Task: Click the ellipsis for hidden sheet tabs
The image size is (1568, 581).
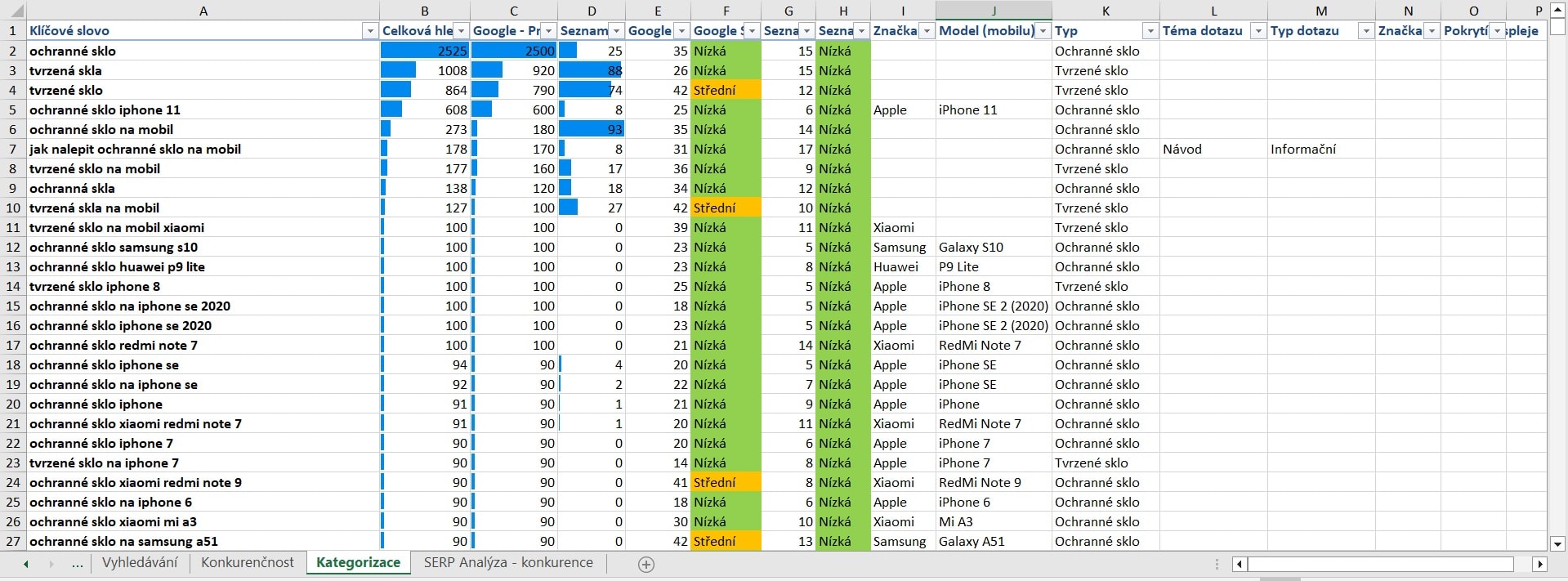Action: point(77,564)
